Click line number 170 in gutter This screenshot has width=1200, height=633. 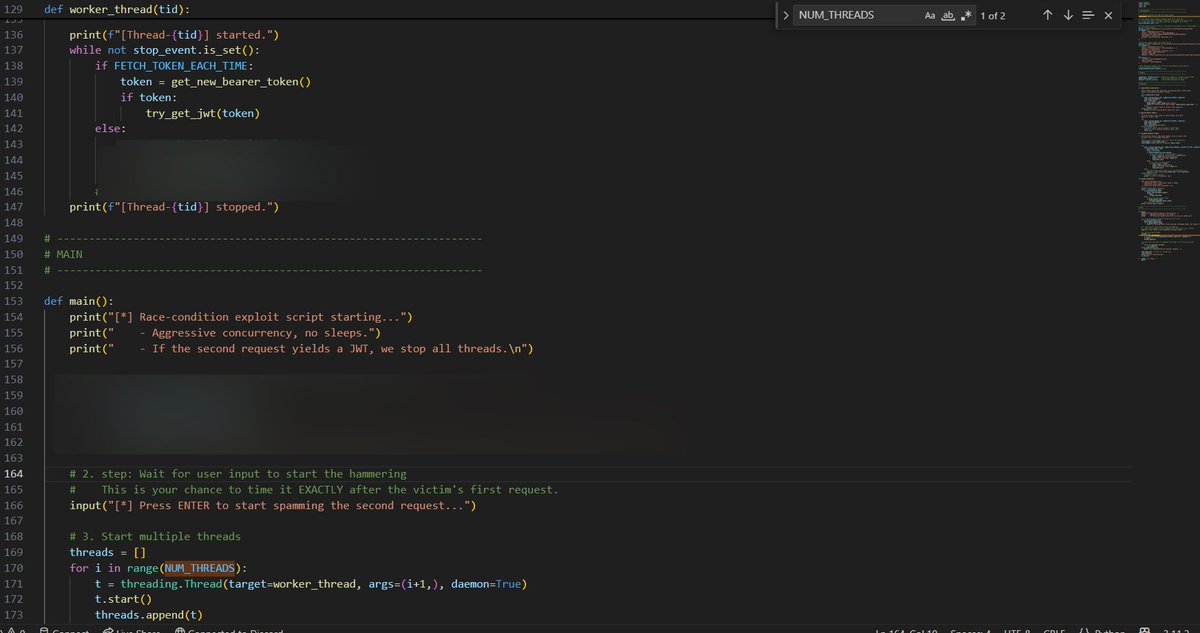click(13, 568)
